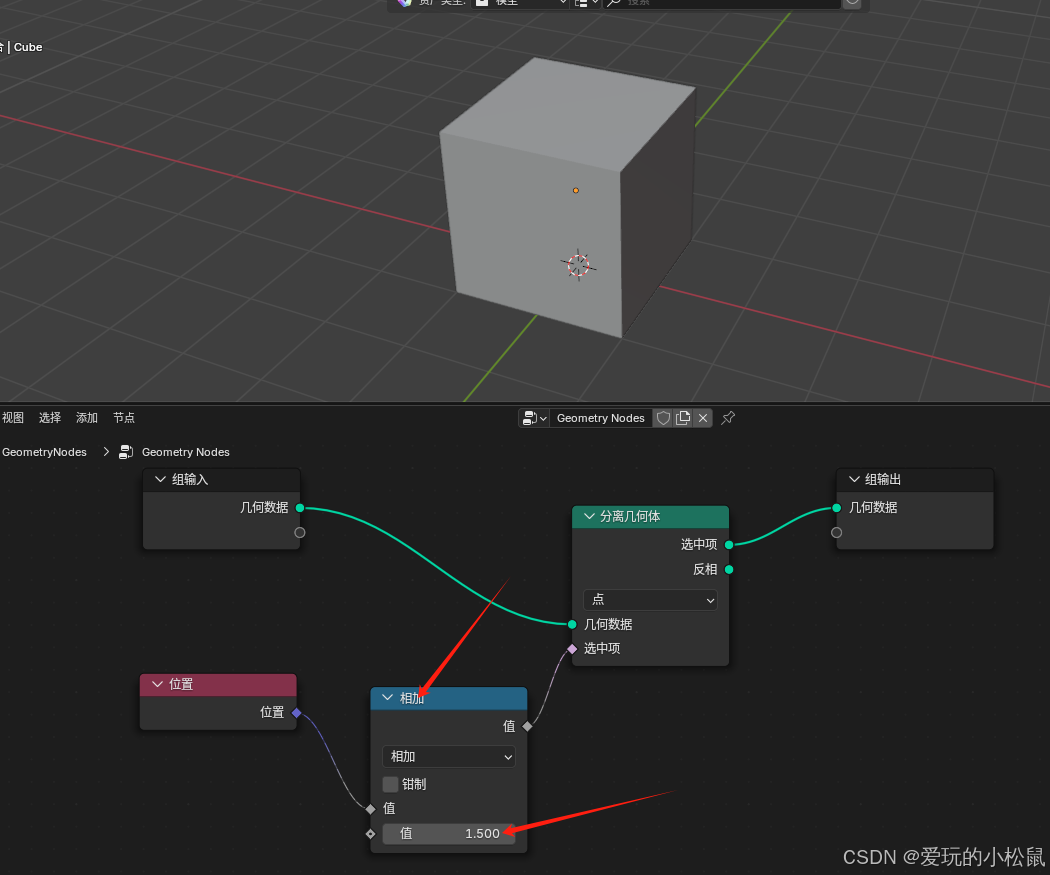
Task: Click second 值 input socket beside 1.500
Action: [370, 833]
